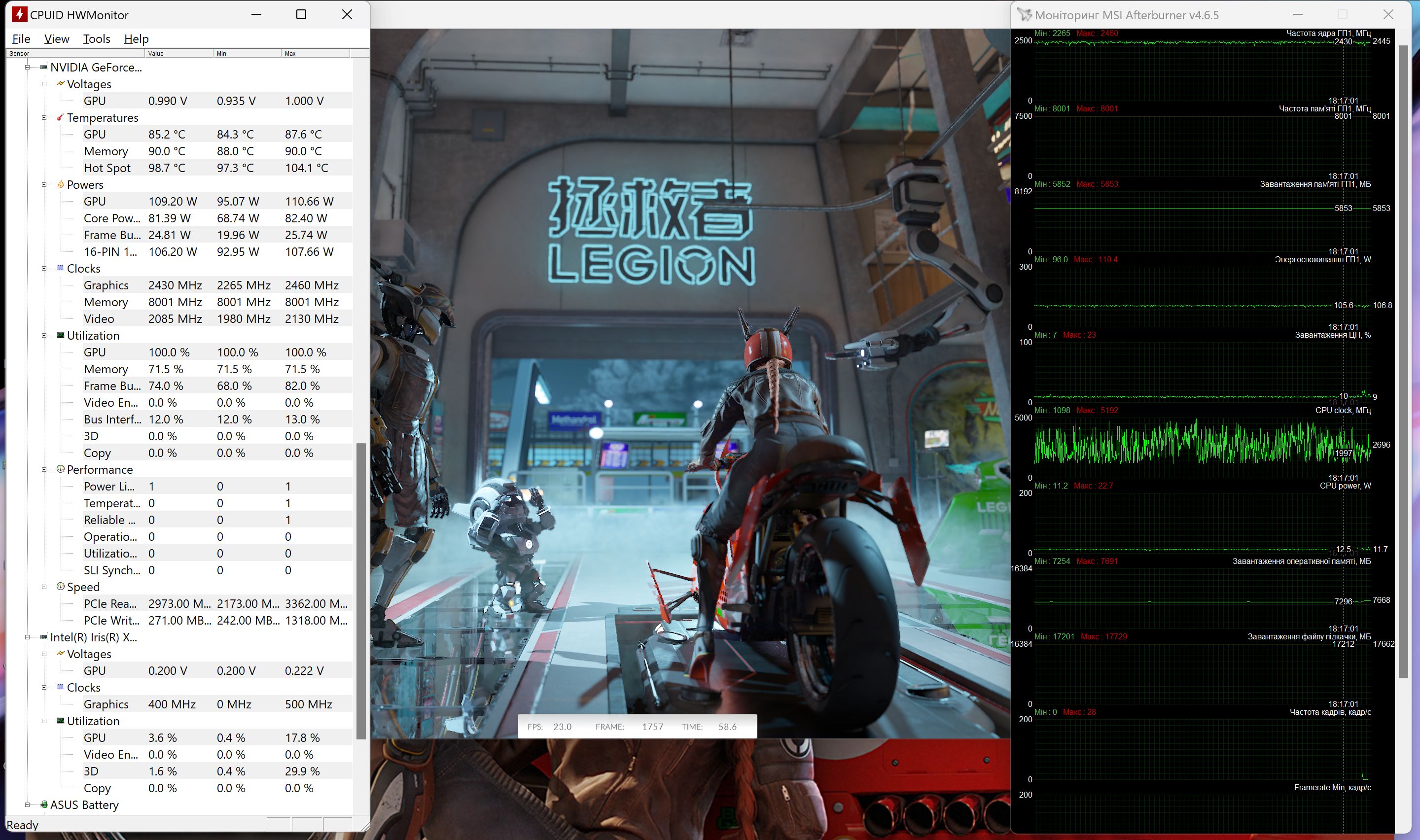Click the MSI Afterburner title bar icon

[x=1025, y=15]
